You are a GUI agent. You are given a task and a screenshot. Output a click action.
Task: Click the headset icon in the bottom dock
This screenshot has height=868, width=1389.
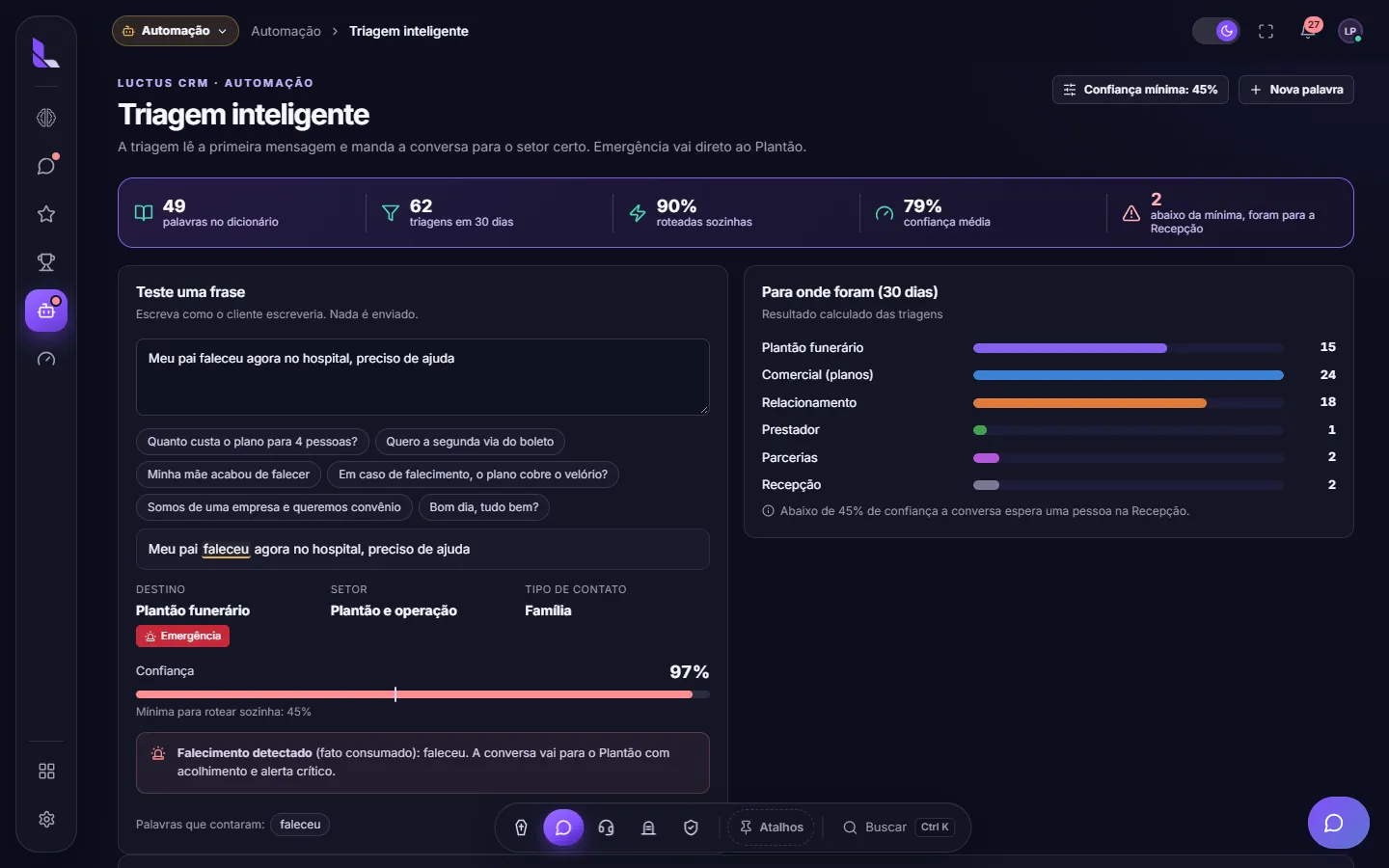[x=606, y=827]
